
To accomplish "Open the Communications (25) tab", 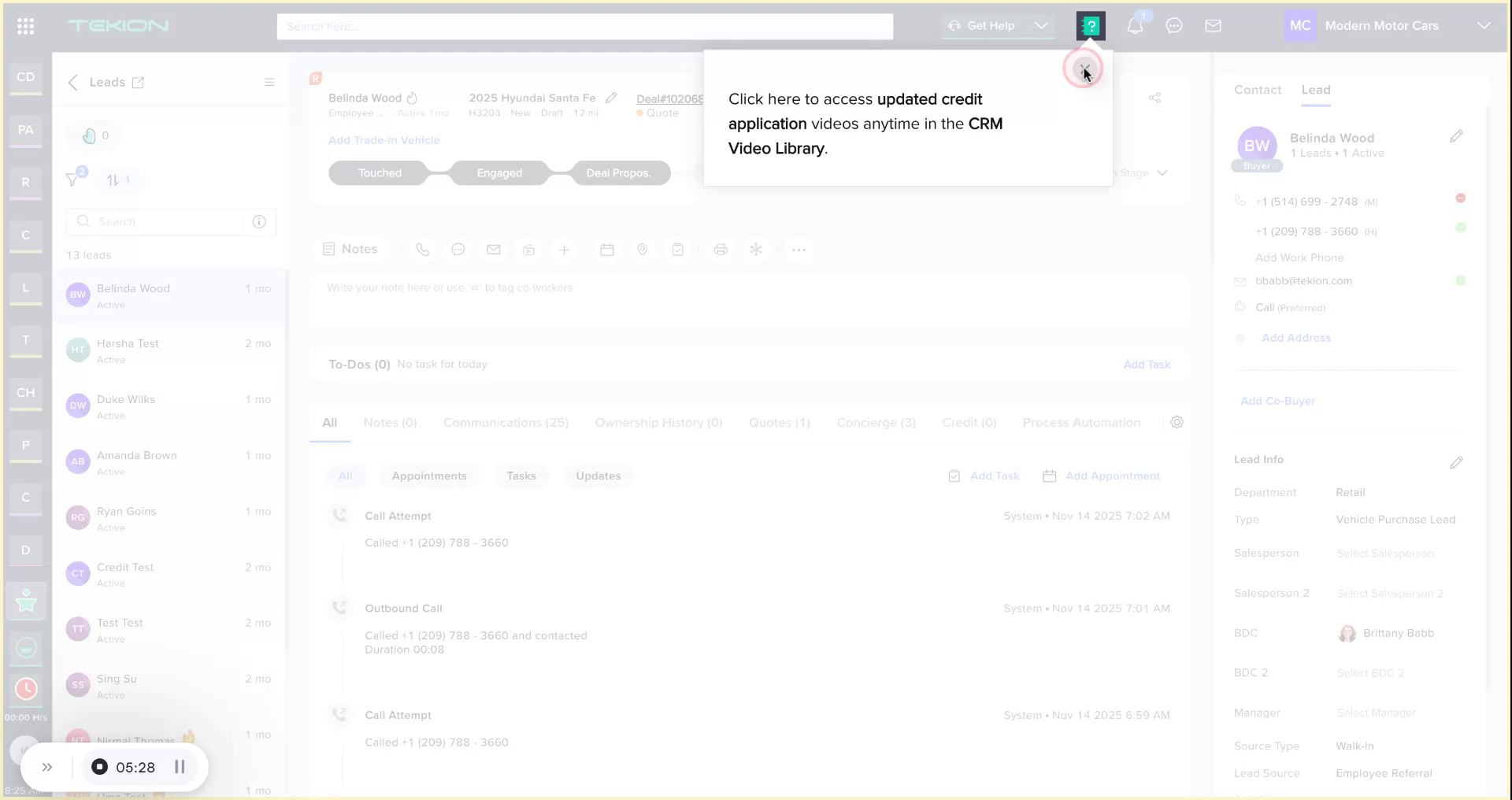I will 506,422.
